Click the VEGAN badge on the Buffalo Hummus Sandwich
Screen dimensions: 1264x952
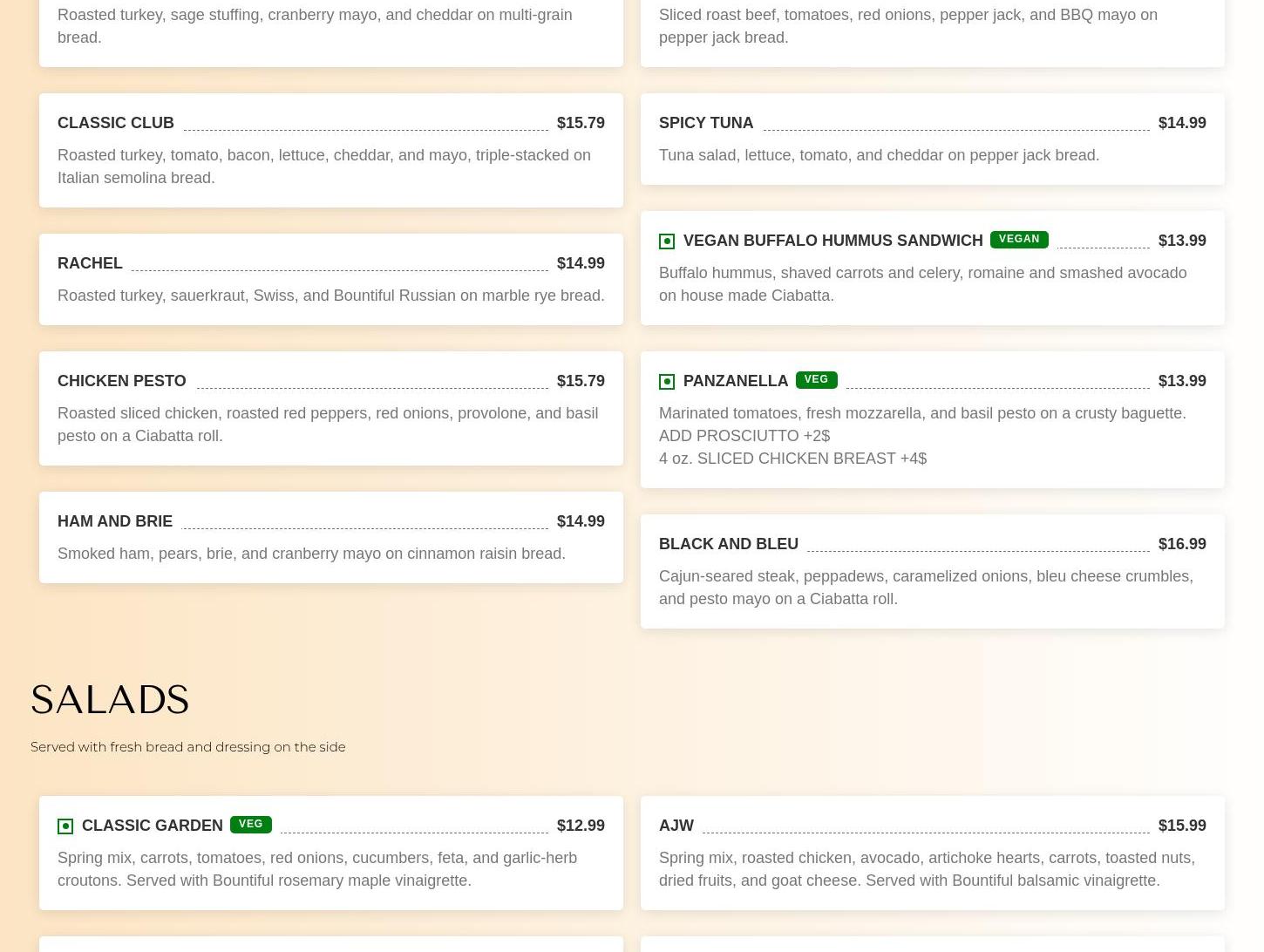point(1018,240)
